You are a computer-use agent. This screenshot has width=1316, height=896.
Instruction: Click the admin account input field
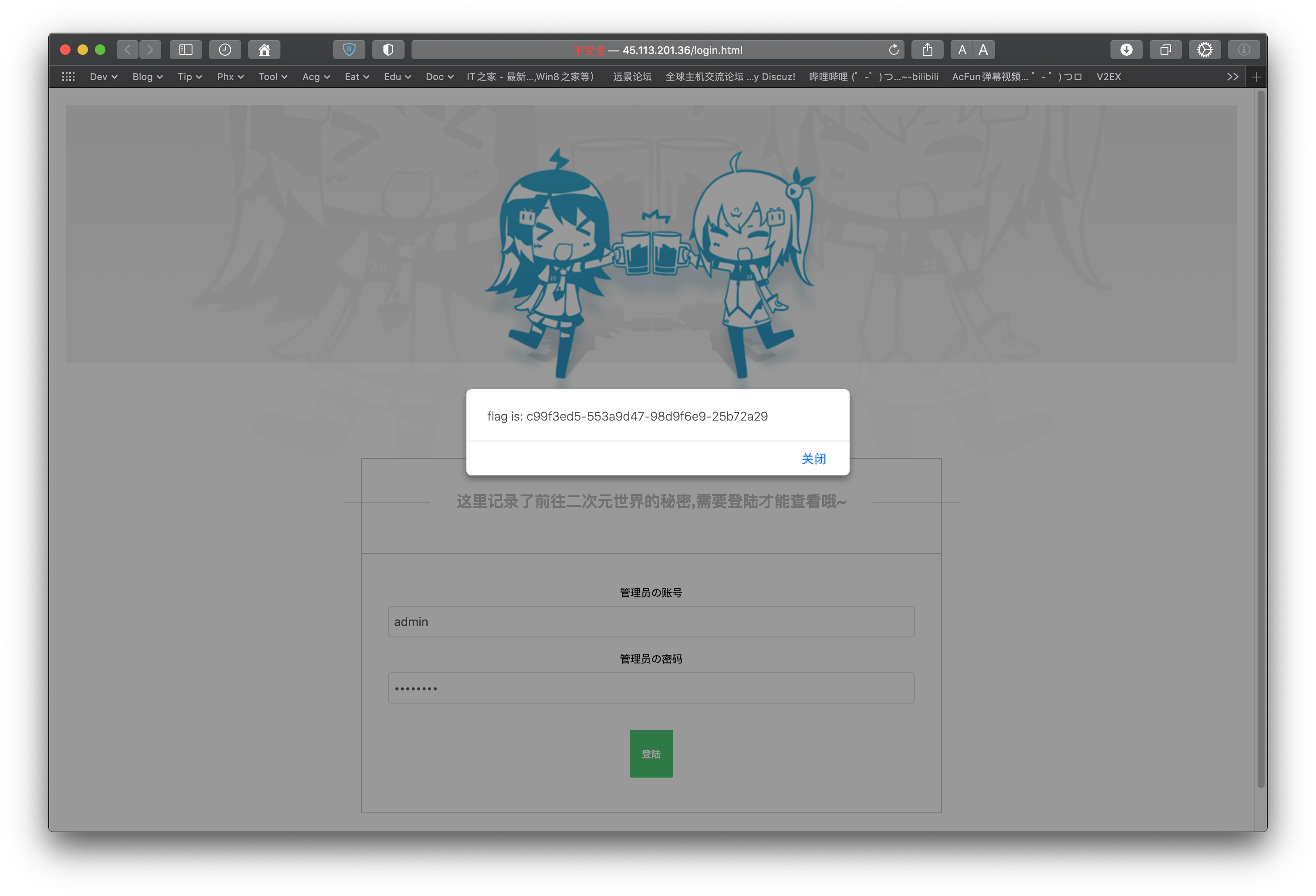pyautogui.click(x=651, y=621)
